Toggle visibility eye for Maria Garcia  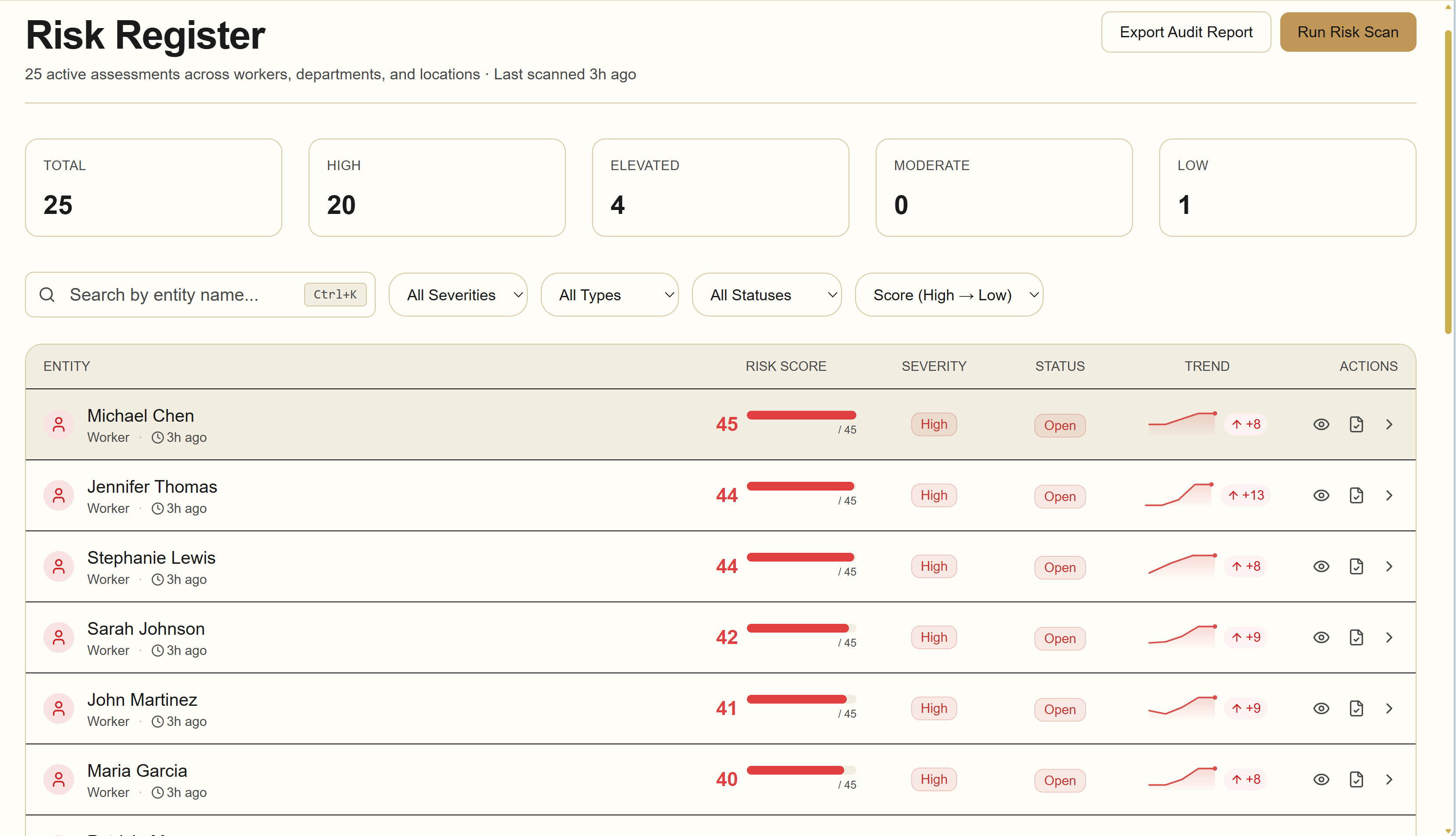click(1321, 779)
